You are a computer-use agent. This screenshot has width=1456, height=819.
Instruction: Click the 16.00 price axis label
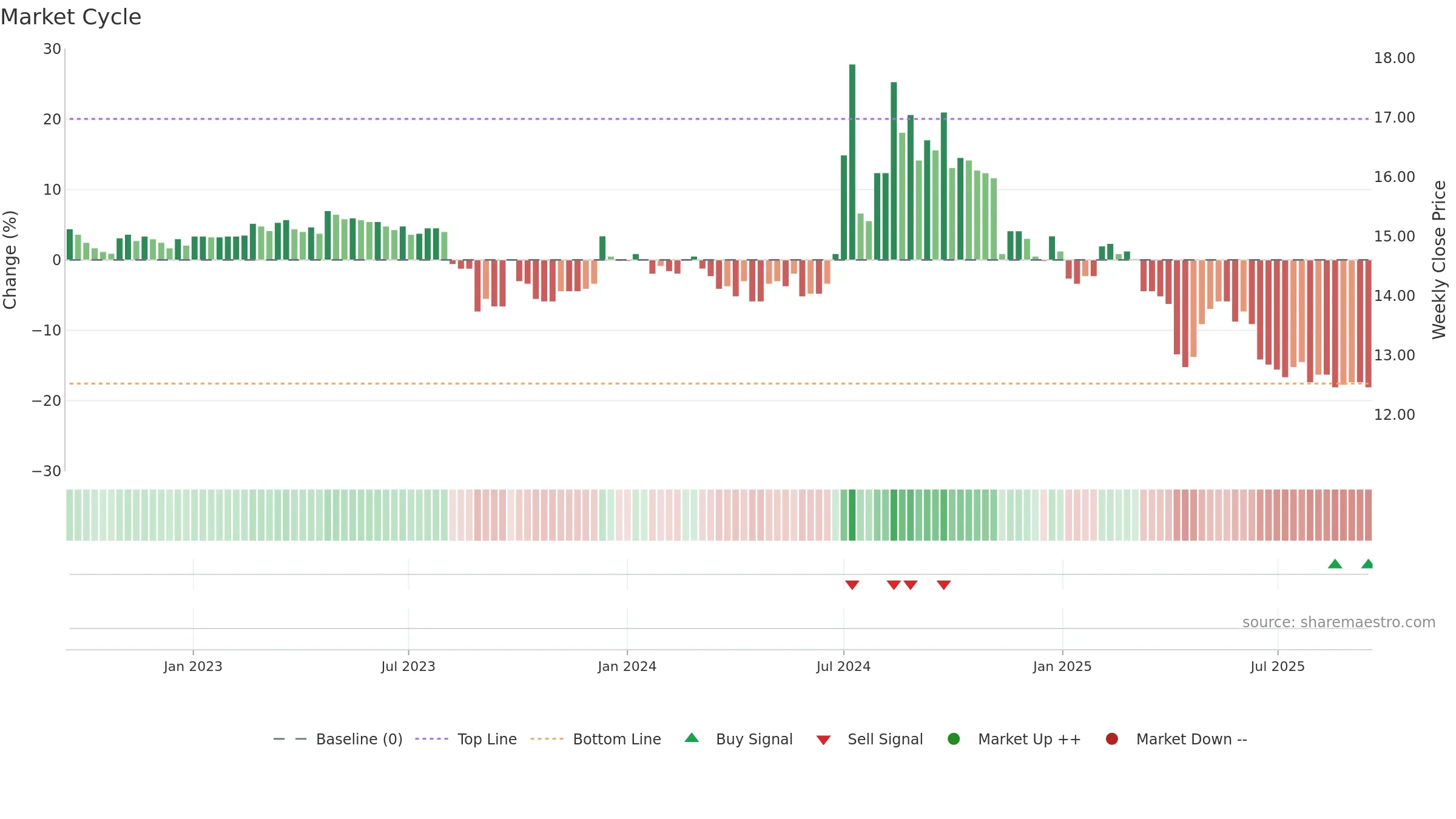click(x=1394, y=177)
